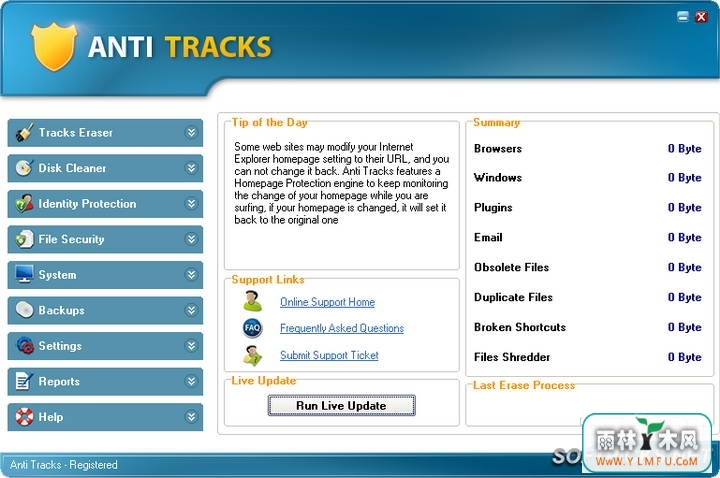The width and height of the screenshot is (720, 478).
Task: Expand the Settings section chevron
Action: [x=191, y=345]
